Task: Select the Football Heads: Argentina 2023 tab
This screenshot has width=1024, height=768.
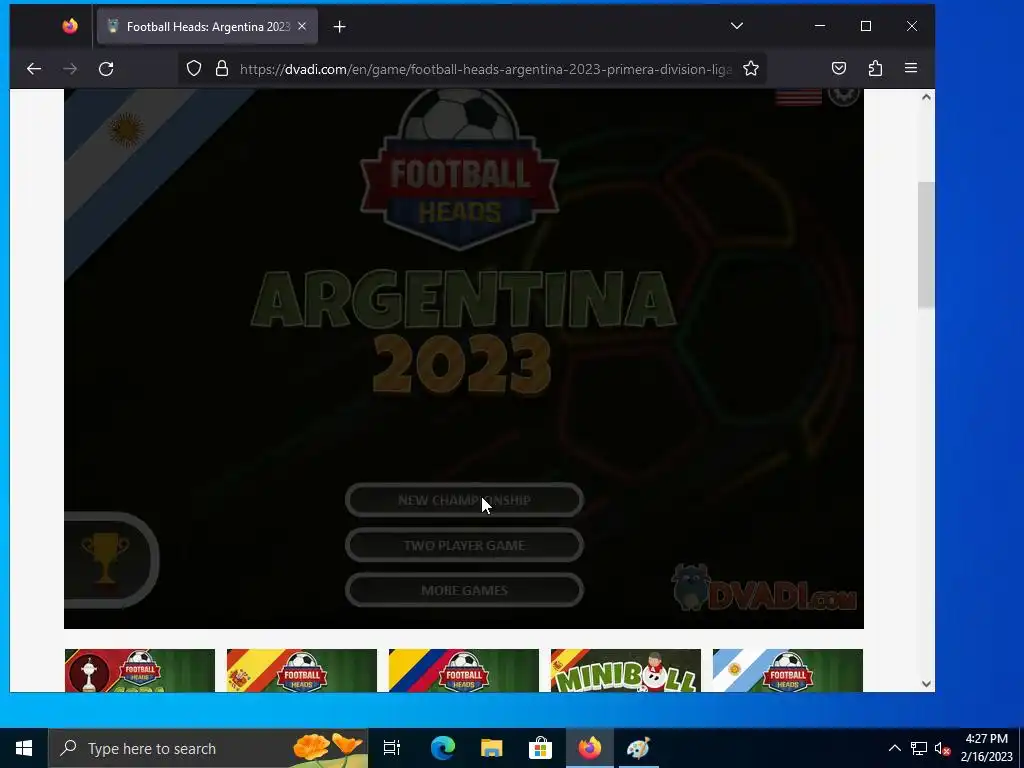Action: pyautogui.click(x=207, y=26)
